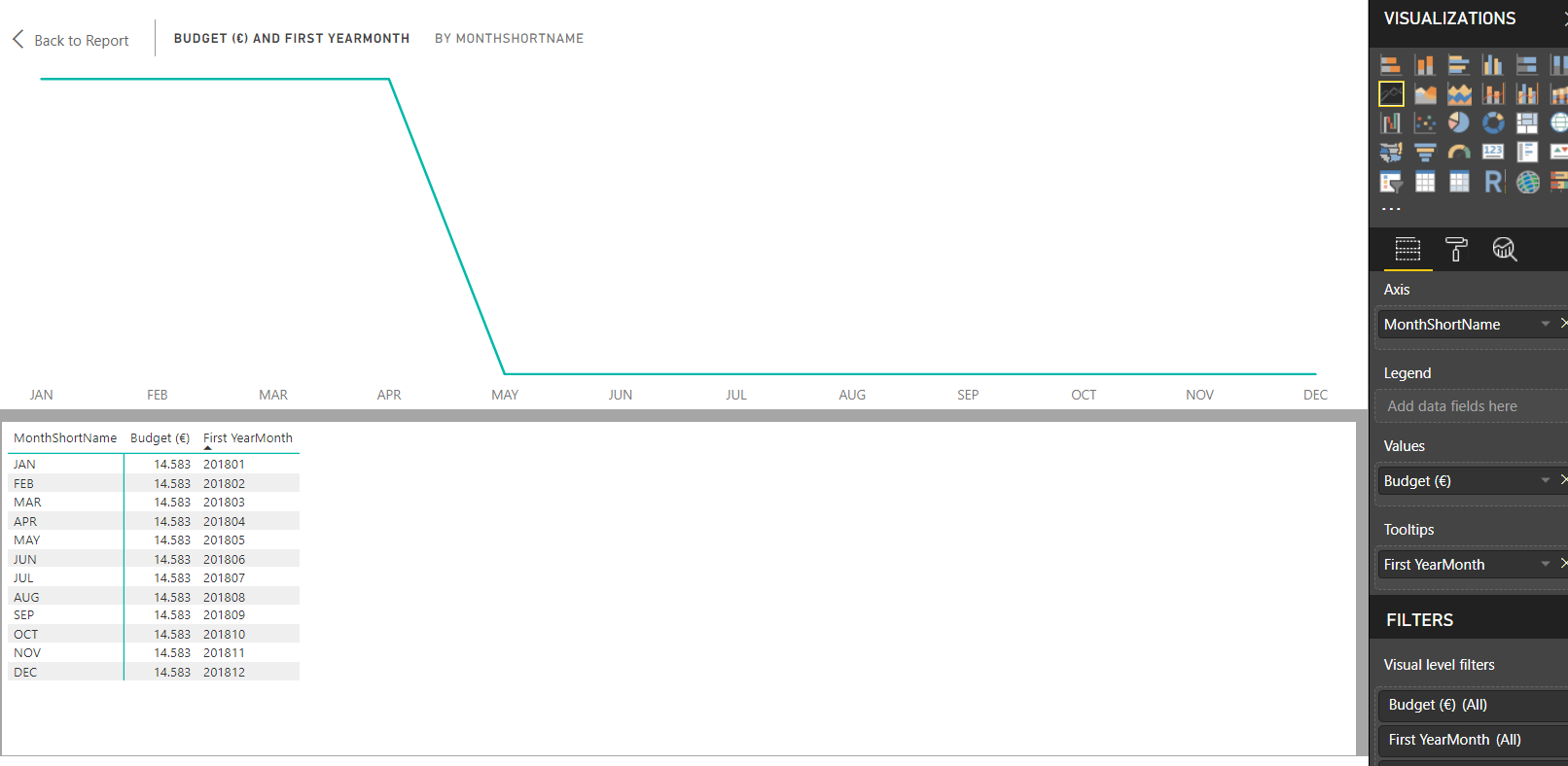Image resolution: width=1568 pixels, height=766 pixels.
Task: Expand the First YearMonth (All) filter
Action: (x=1473, y=740)
